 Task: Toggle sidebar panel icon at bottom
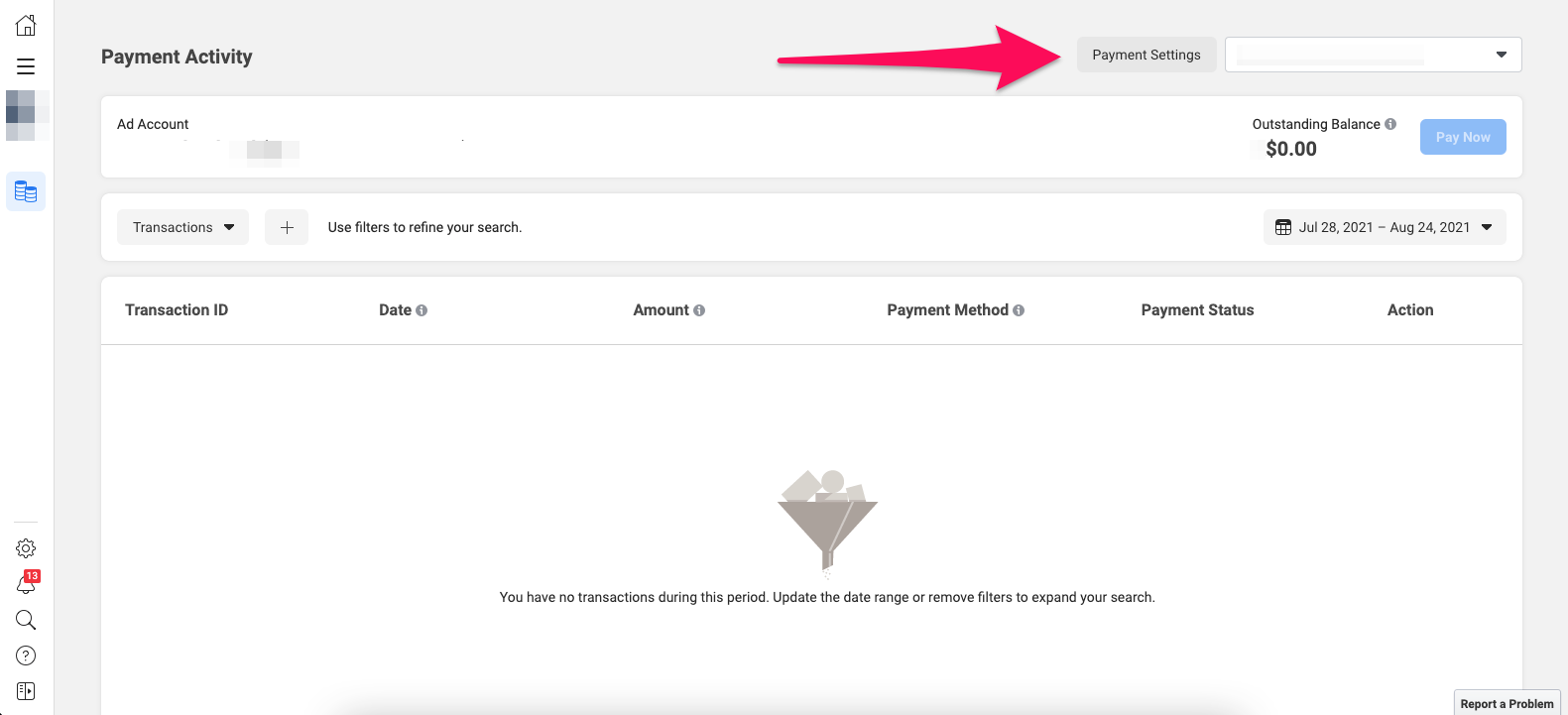tap(26, 691)
